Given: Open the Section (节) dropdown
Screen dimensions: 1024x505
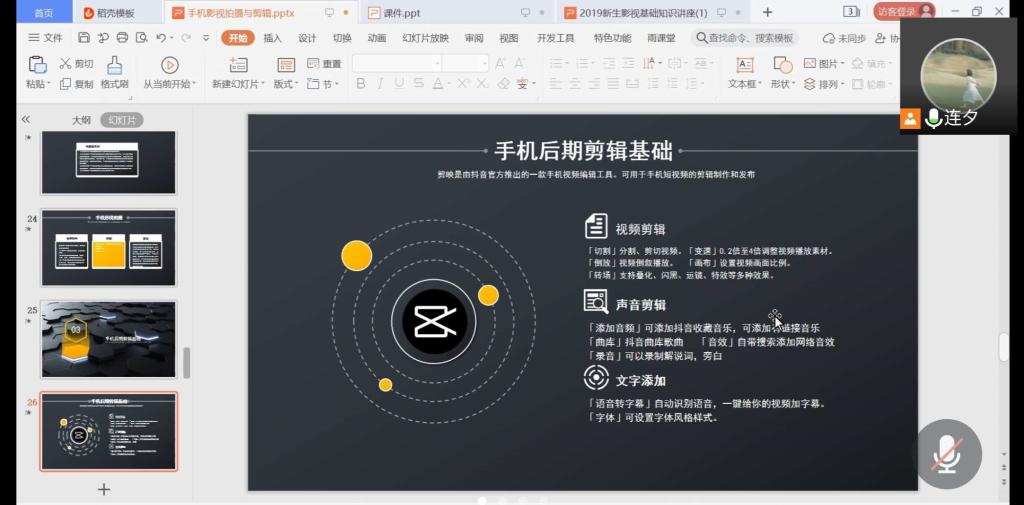Looking at the screenshot, I should tap(324, 84).
